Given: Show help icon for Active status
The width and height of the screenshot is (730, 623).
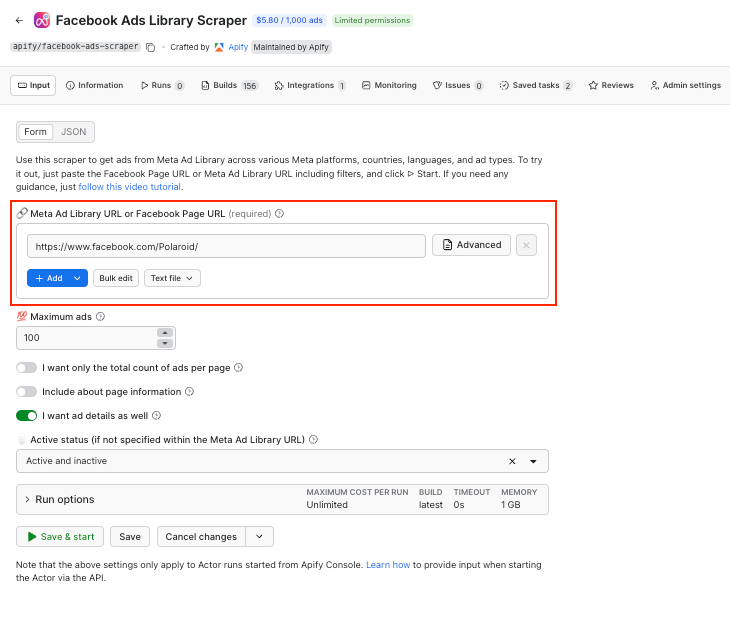Looking at the screenshot, I should [313, 440].
